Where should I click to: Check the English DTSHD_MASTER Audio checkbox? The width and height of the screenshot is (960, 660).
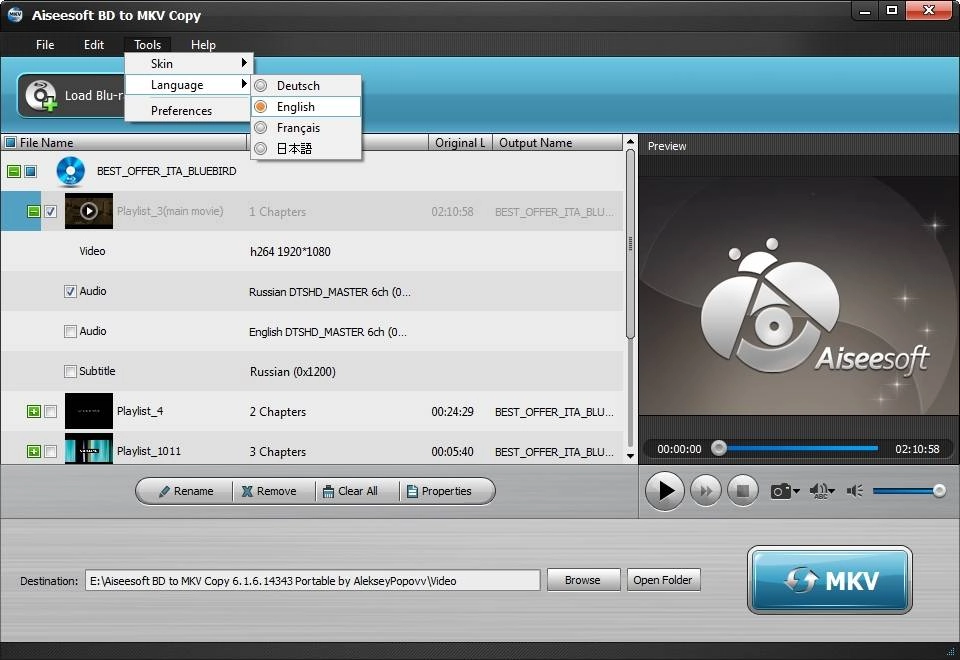click(x=70, y=331)
